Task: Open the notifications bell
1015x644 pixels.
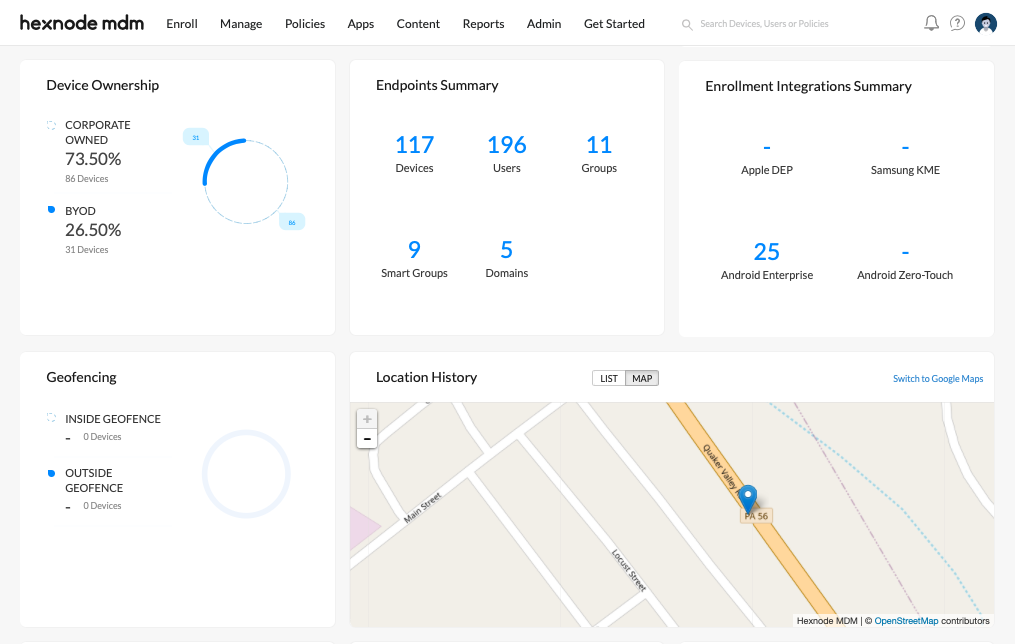Action: click(931, 23)
